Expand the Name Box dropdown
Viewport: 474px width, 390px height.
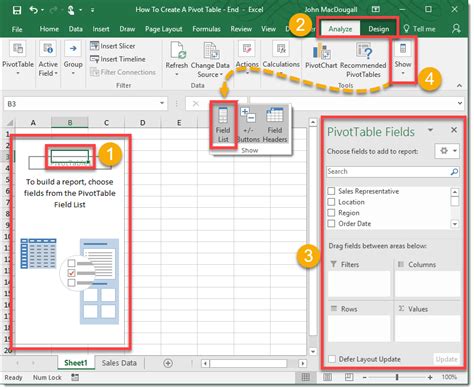click(162, 103)
